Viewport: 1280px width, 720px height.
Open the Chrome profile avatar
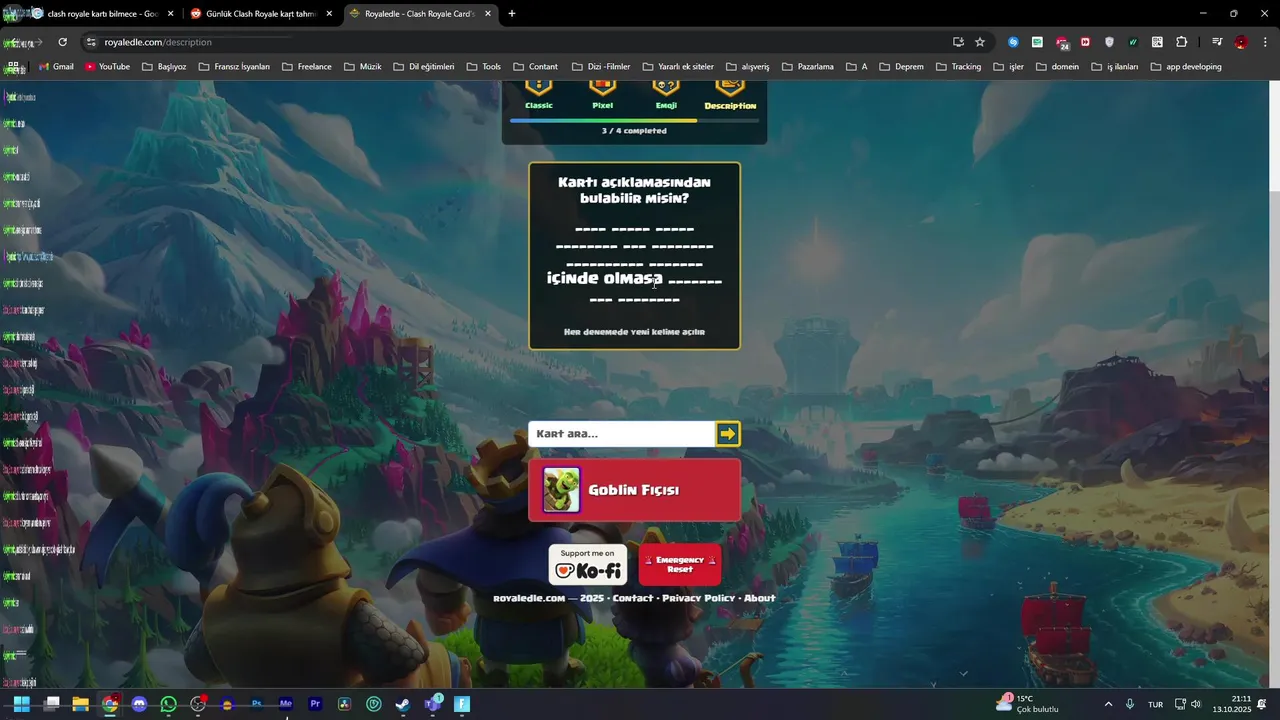pos(1241,42)
